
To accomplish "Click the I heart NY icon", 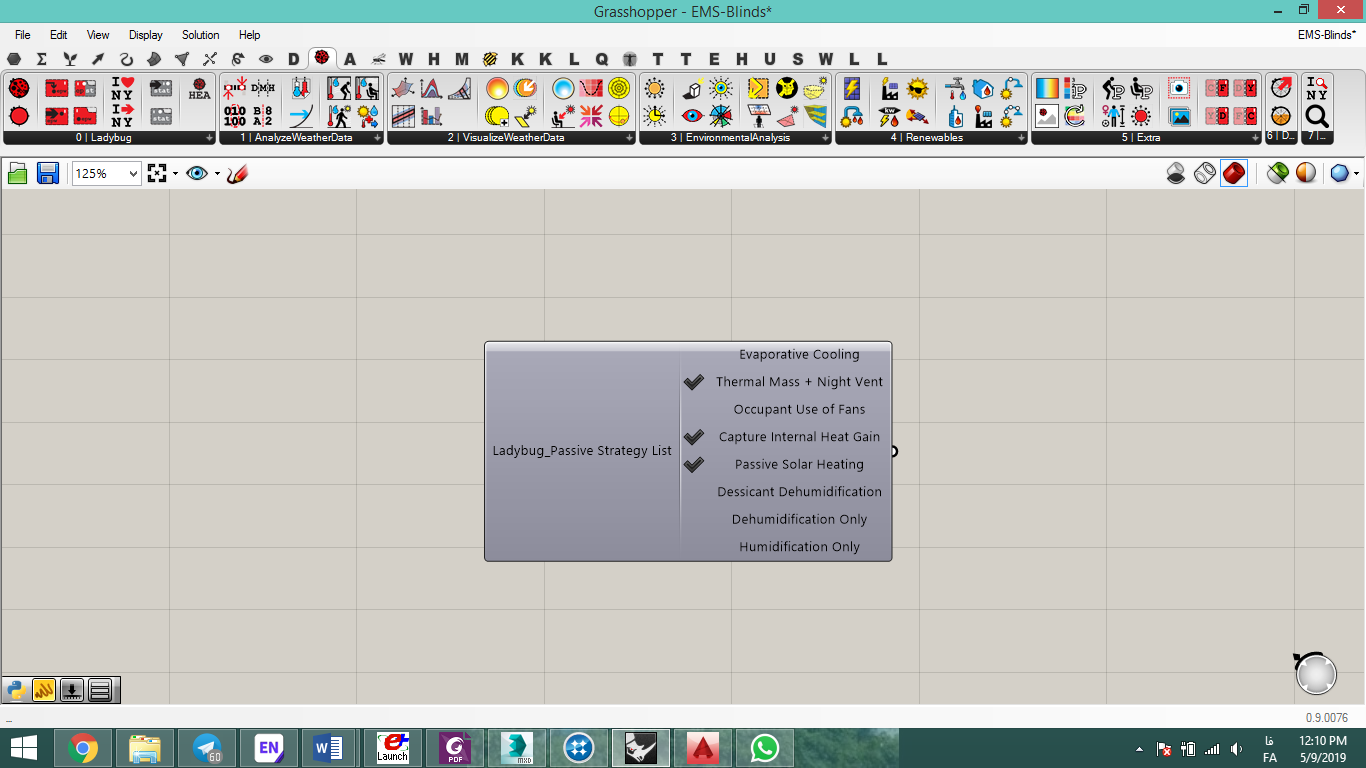I will tap(122, 88).
